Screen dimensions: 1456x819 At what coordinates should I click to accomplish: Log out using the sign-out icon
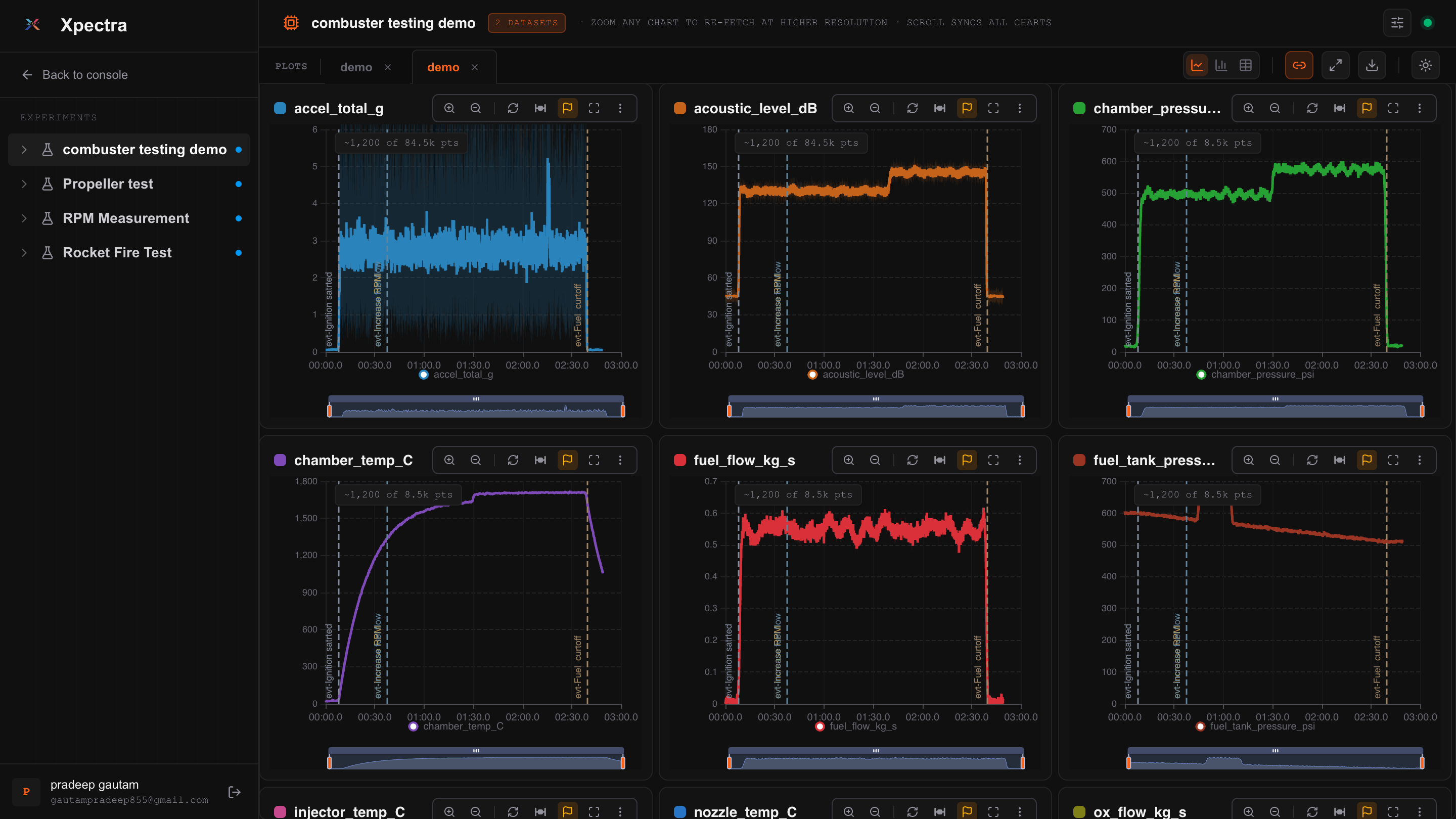(x=235, y=792)
